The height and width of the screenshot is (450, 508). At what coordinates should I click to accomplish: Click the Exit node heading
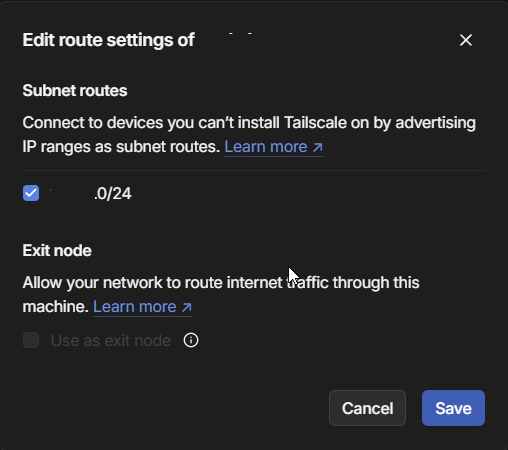[57, 251]
